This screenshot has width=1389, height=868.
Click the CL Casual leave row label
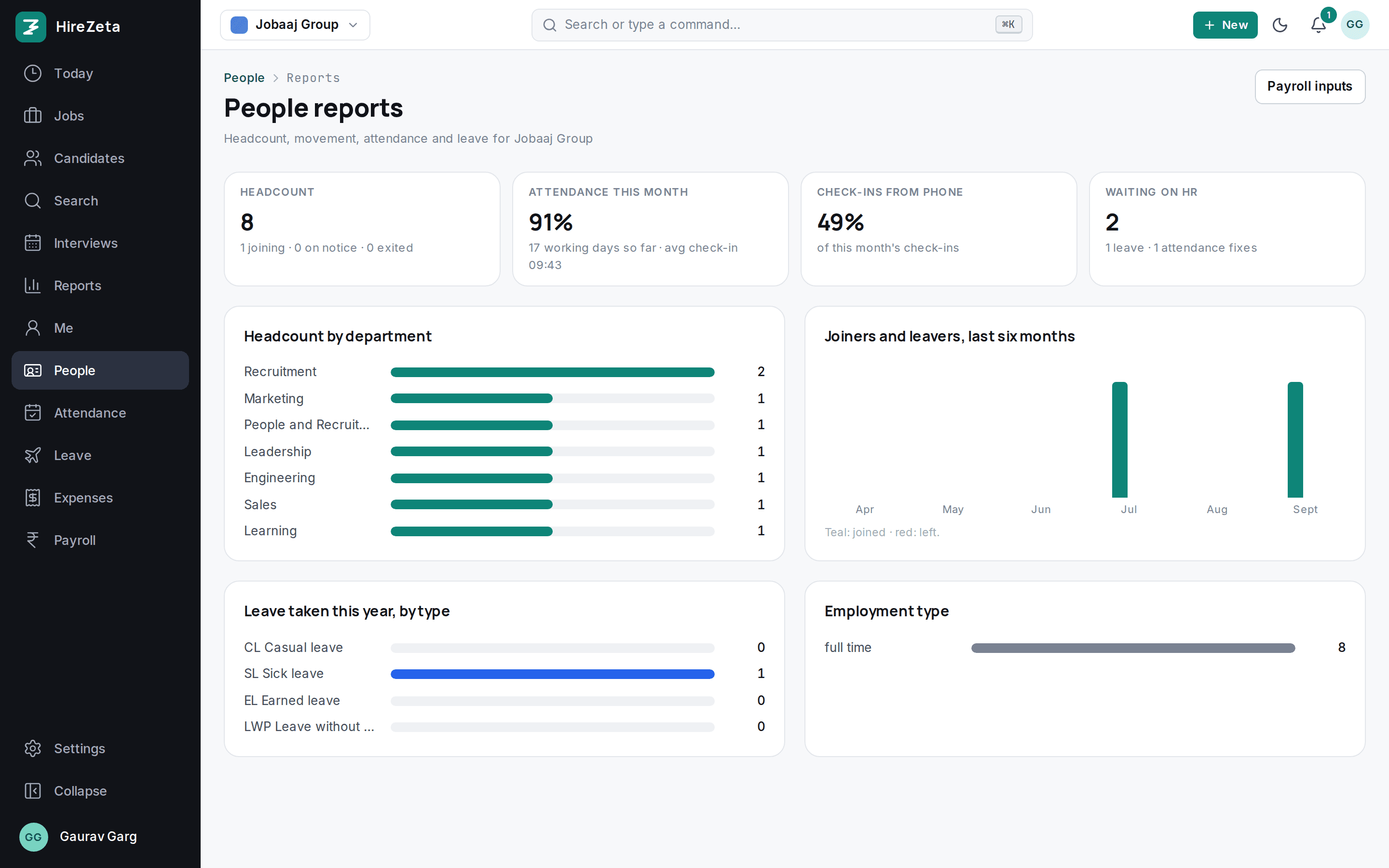(293, 648)
